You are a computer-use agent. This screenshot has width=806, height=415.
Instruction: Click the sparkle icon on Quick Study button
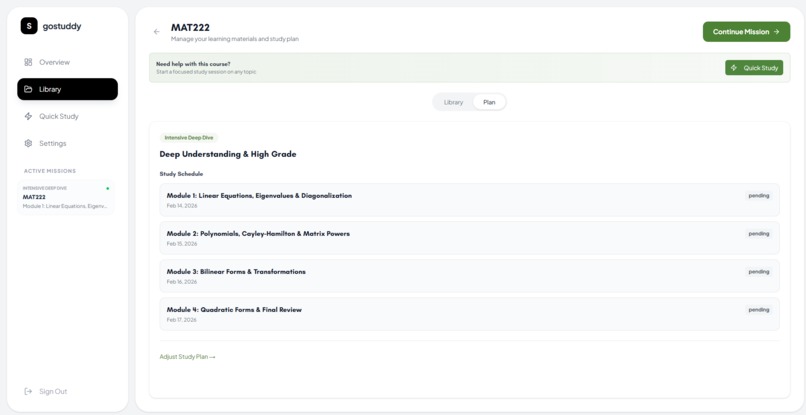(734, 67)
